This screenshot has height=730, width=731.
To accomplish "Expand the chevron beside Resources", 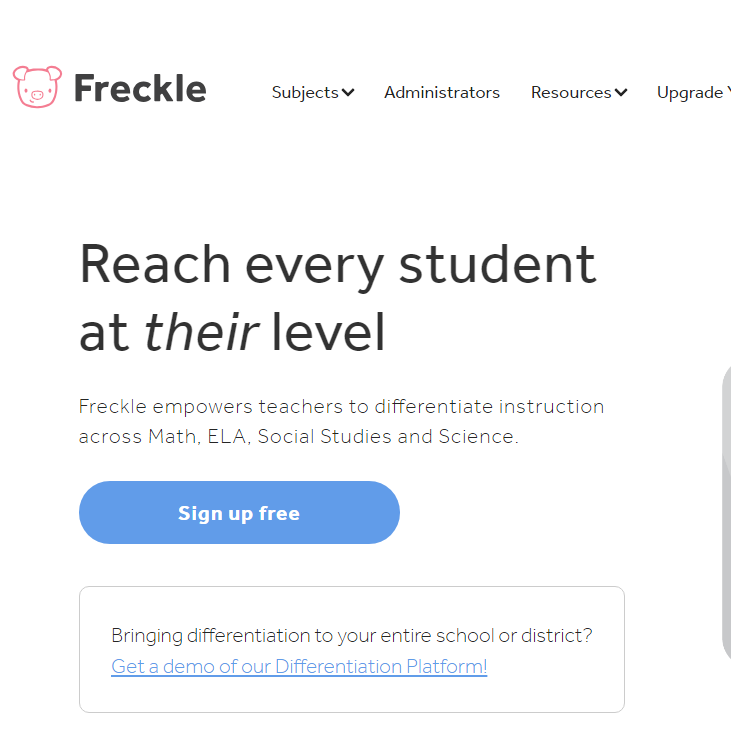I will 621,92.
